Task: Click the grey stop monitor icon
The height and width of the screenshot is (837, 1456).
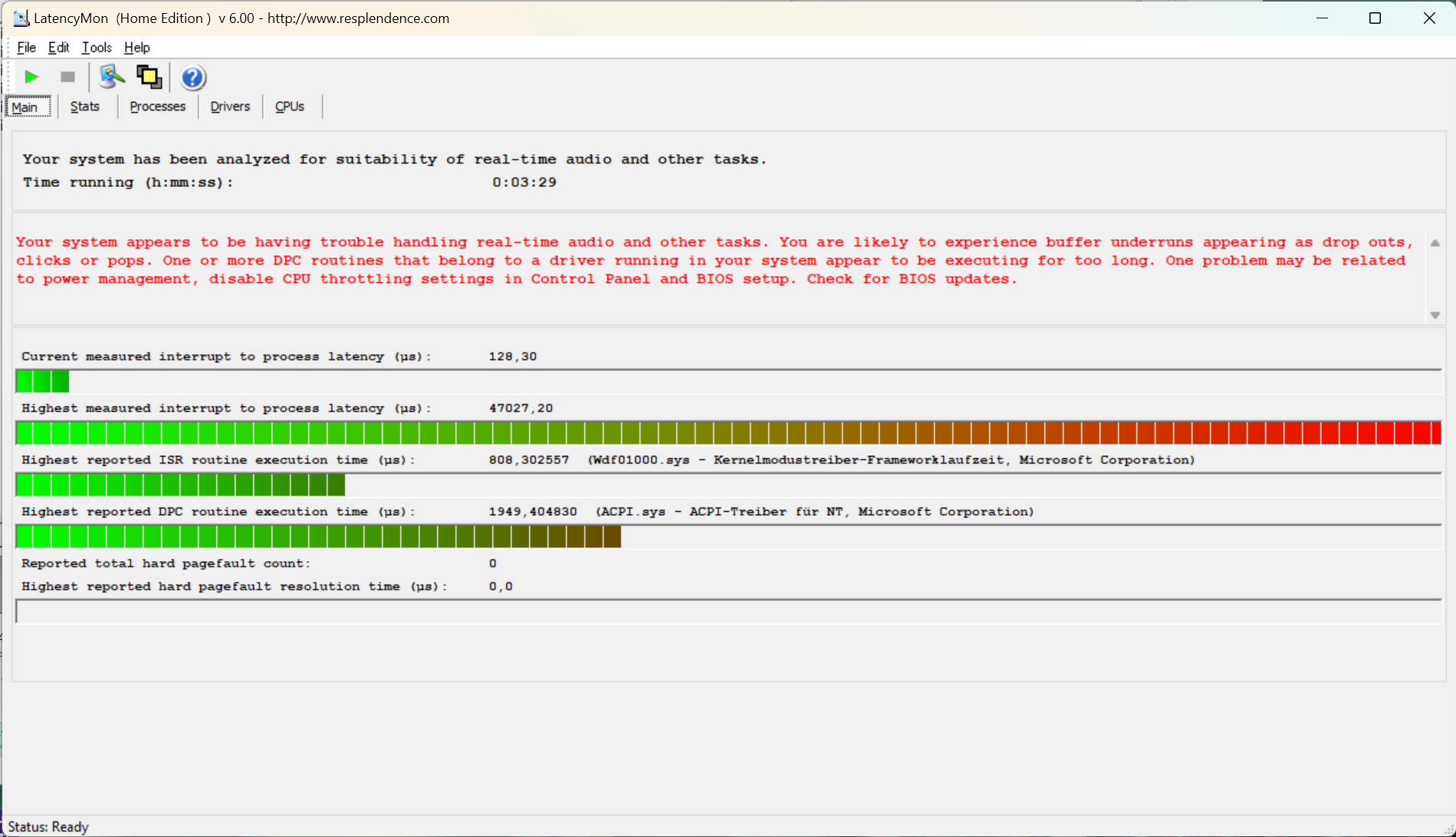Action: point(67,77)
